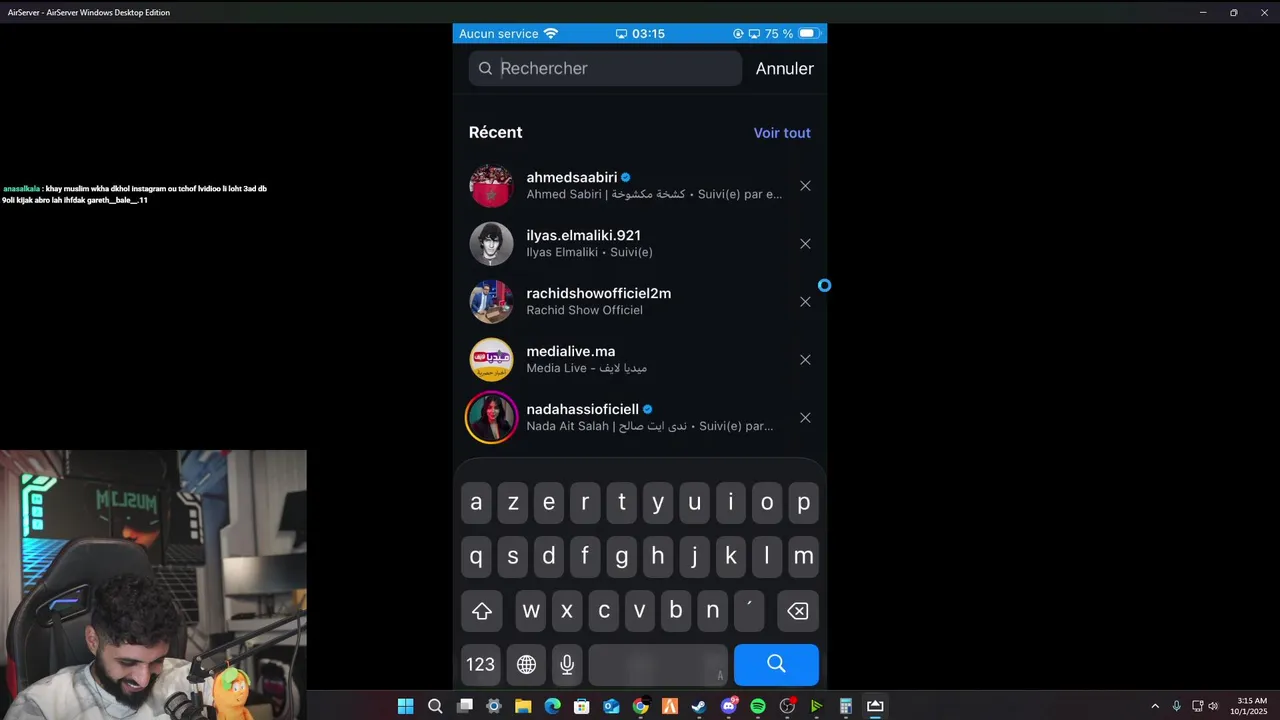Tap the 03:15 screen mirroring clock
The image size is (1280, 720).
tap(640, 34)
